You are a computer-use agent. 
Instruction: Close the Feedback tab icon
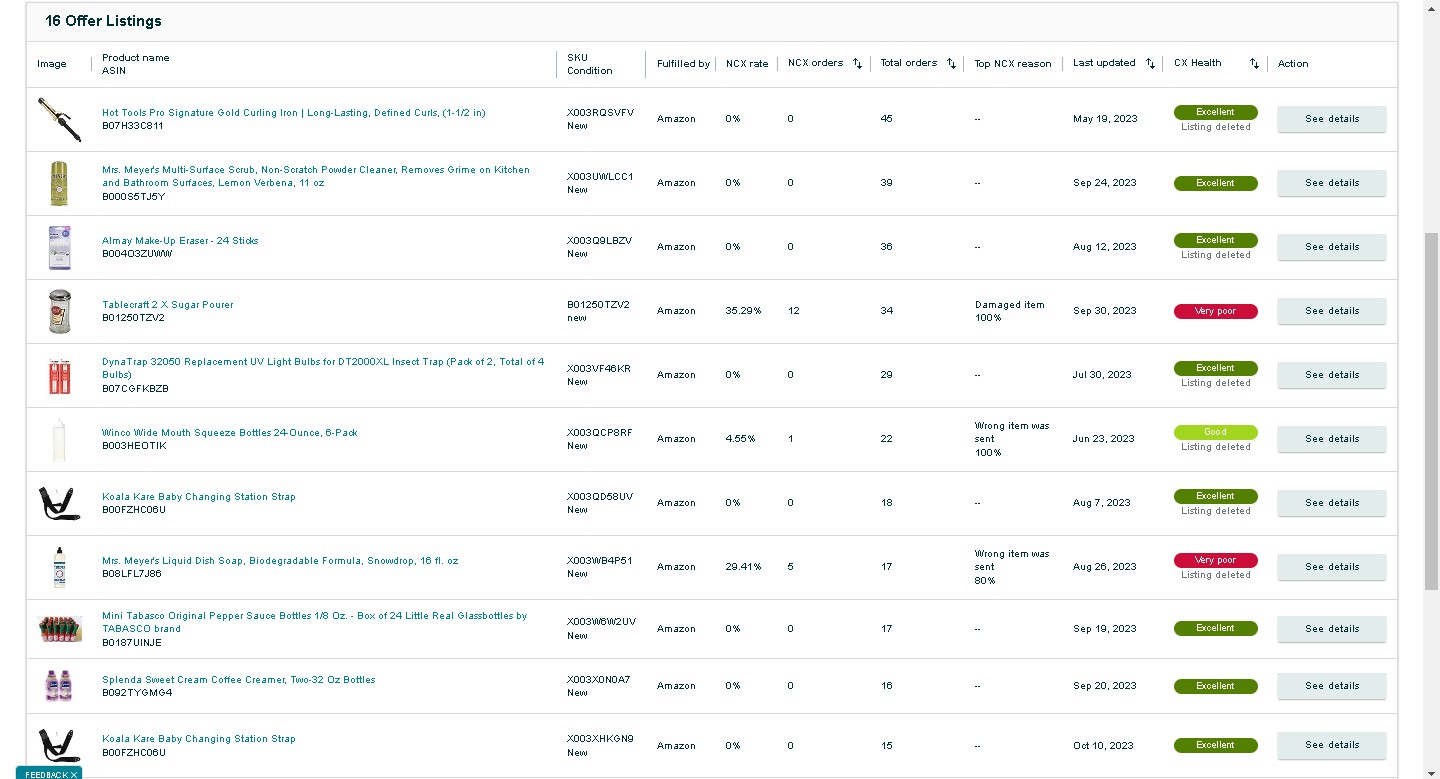(x=74, y=774)
